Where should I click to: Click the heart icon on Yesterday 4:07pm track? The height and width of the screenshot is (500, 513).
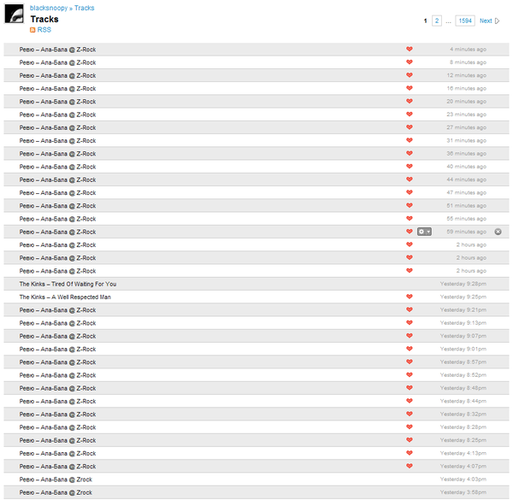point(409,466)
